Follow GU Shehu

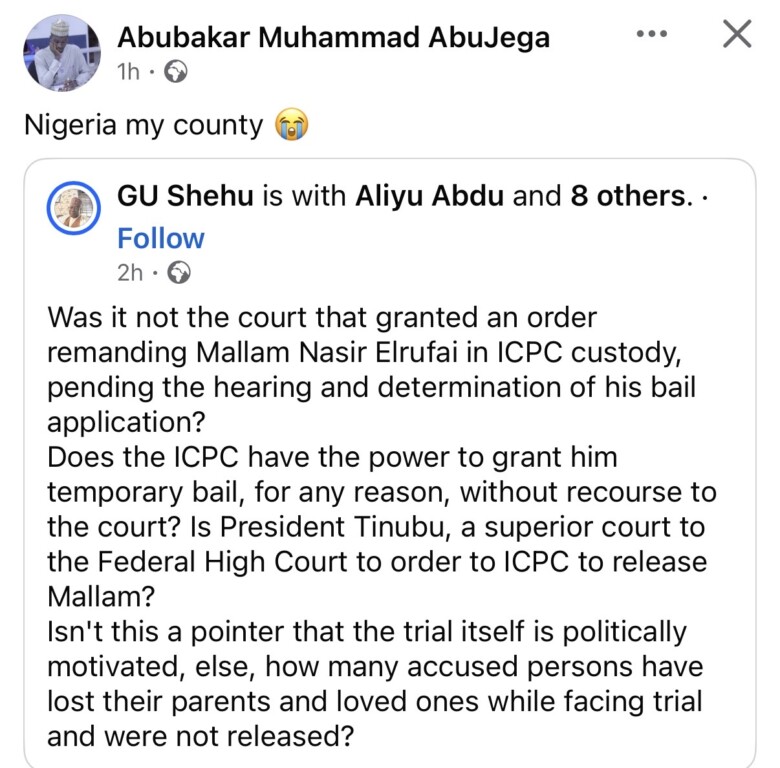(x=160, y=238)
